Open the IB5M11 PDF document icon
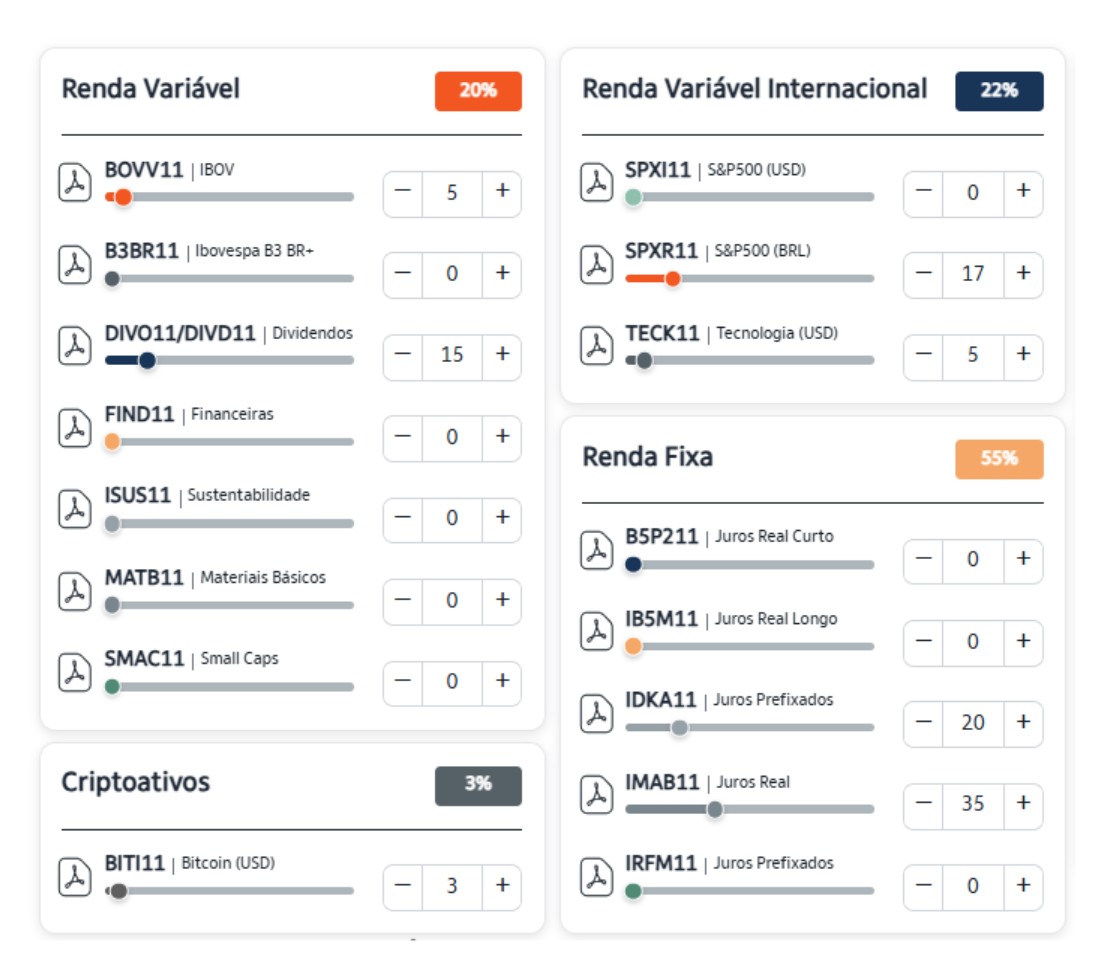This screenshot has width=1103, height=975. (x=597, y=631)
